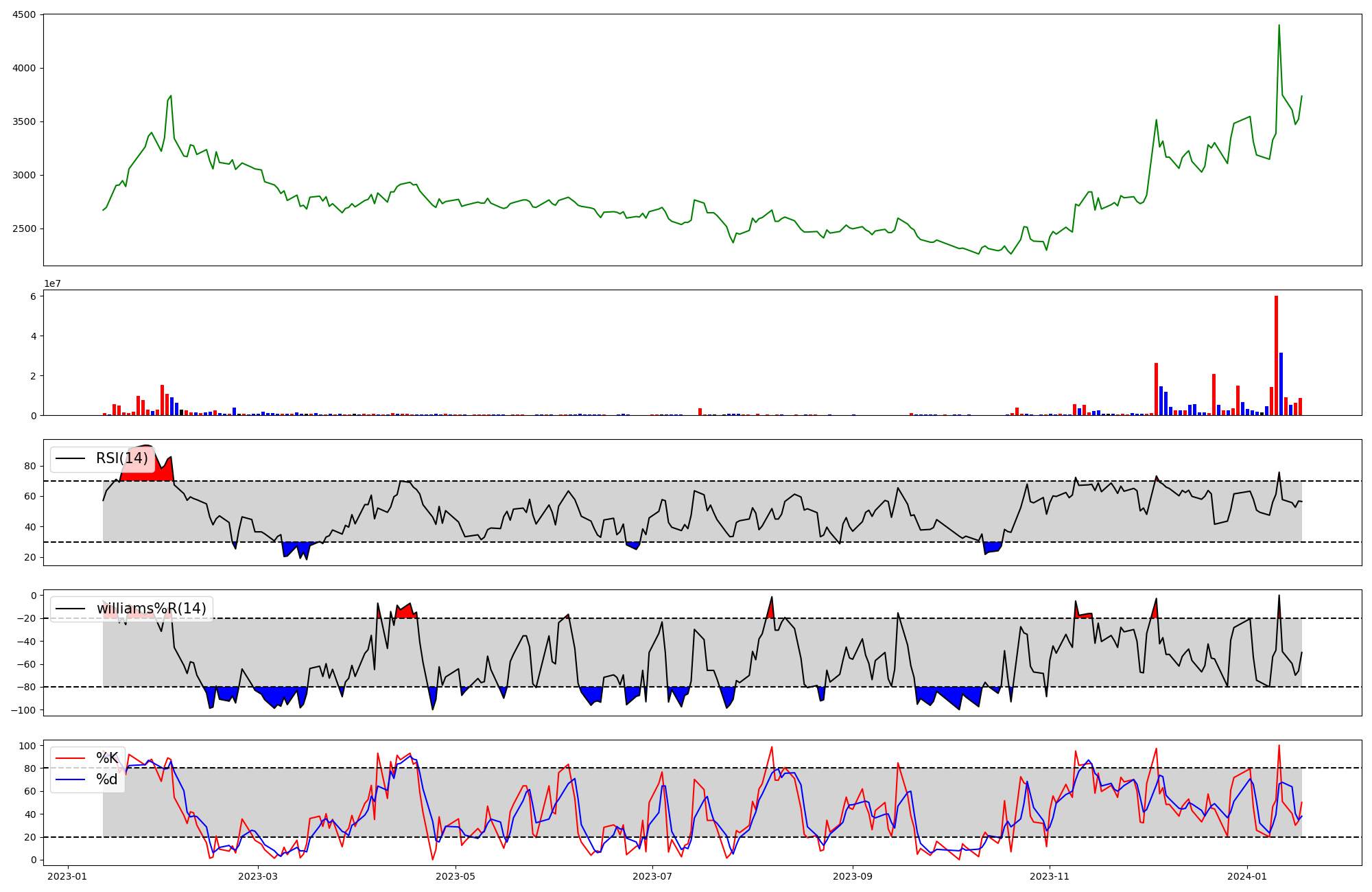Click the 2024-01 x-axis date label
The width and height of the screenshot is (1372, 892).
(1246, 876)
